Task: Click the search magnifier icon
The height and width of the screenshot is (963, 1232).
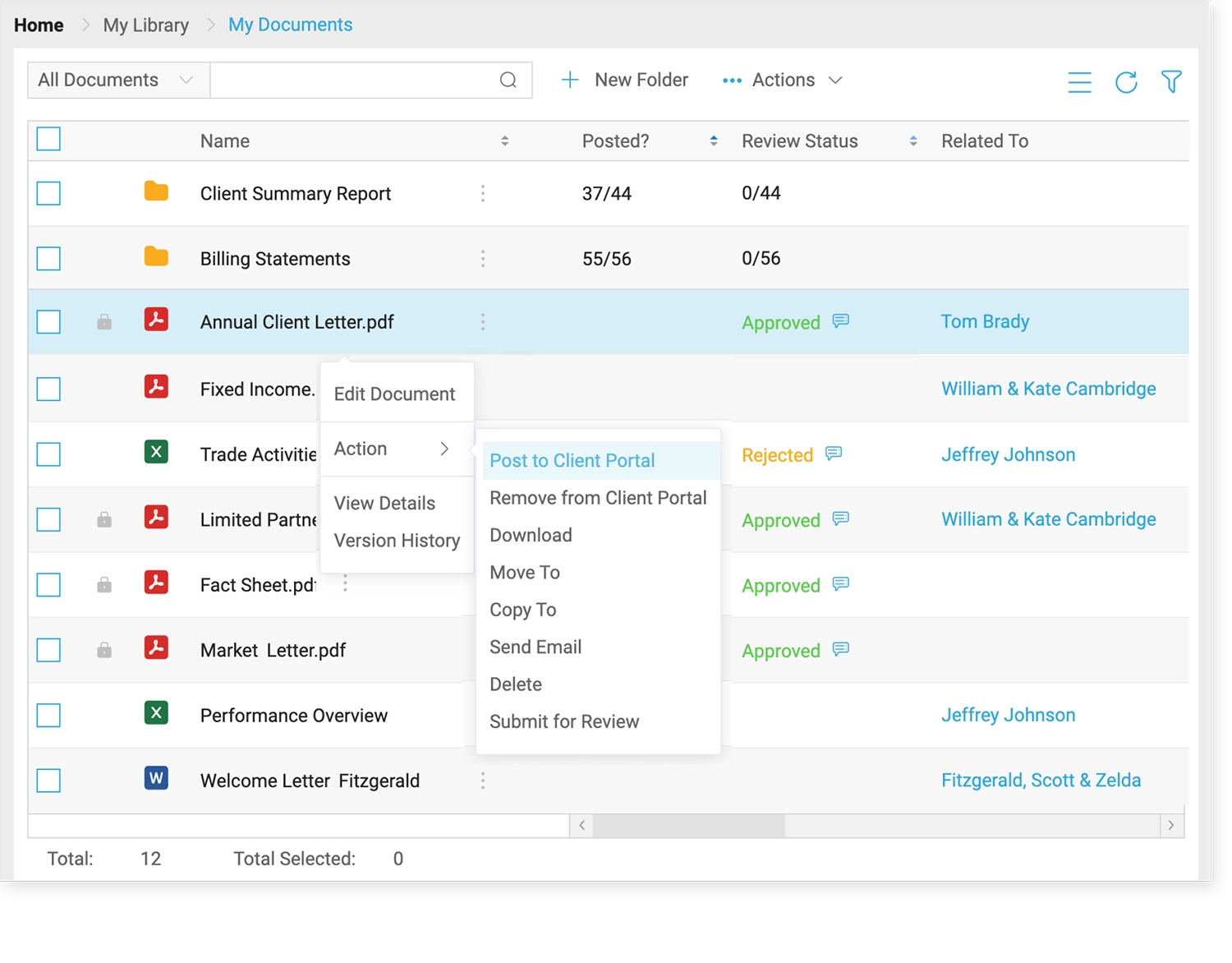Action: [x=508, y=80]
